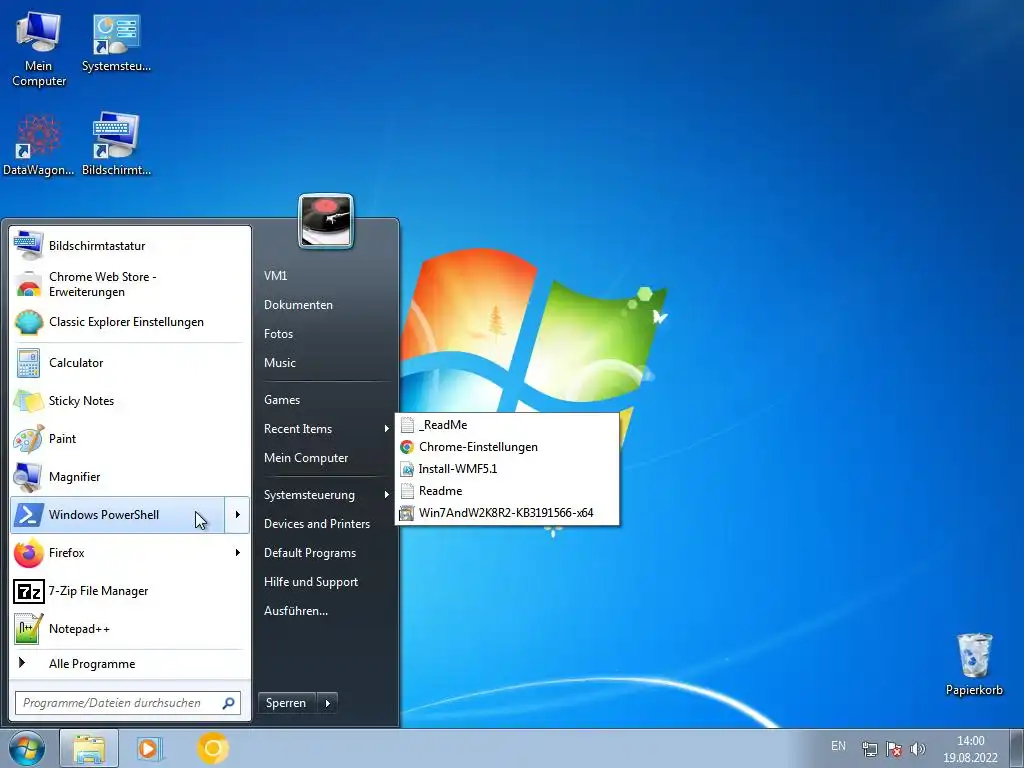Launch Calculator from start menu
The height and width of the screenshot is (768, 1024).
131,362
